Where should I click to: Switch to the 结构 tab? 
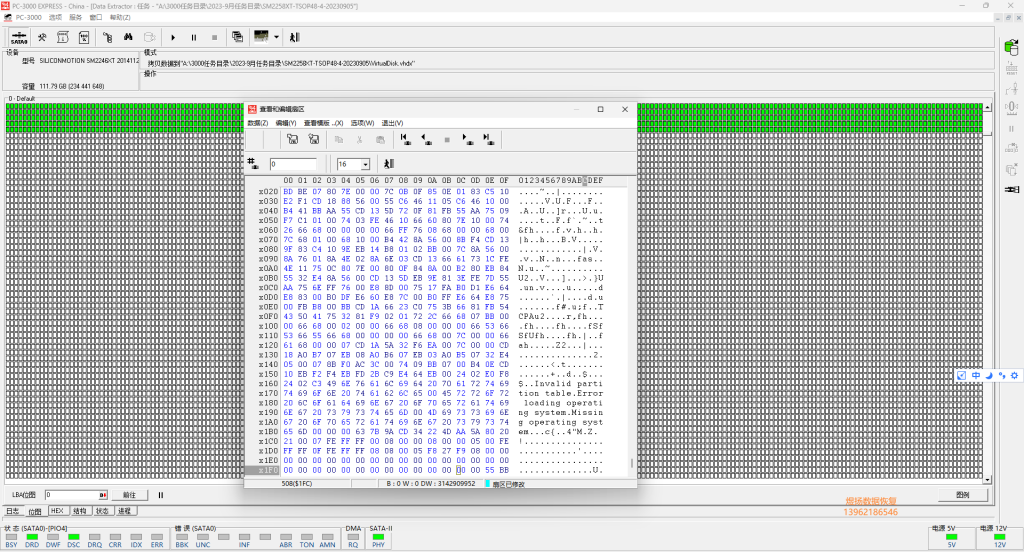(x=80, y=511)
